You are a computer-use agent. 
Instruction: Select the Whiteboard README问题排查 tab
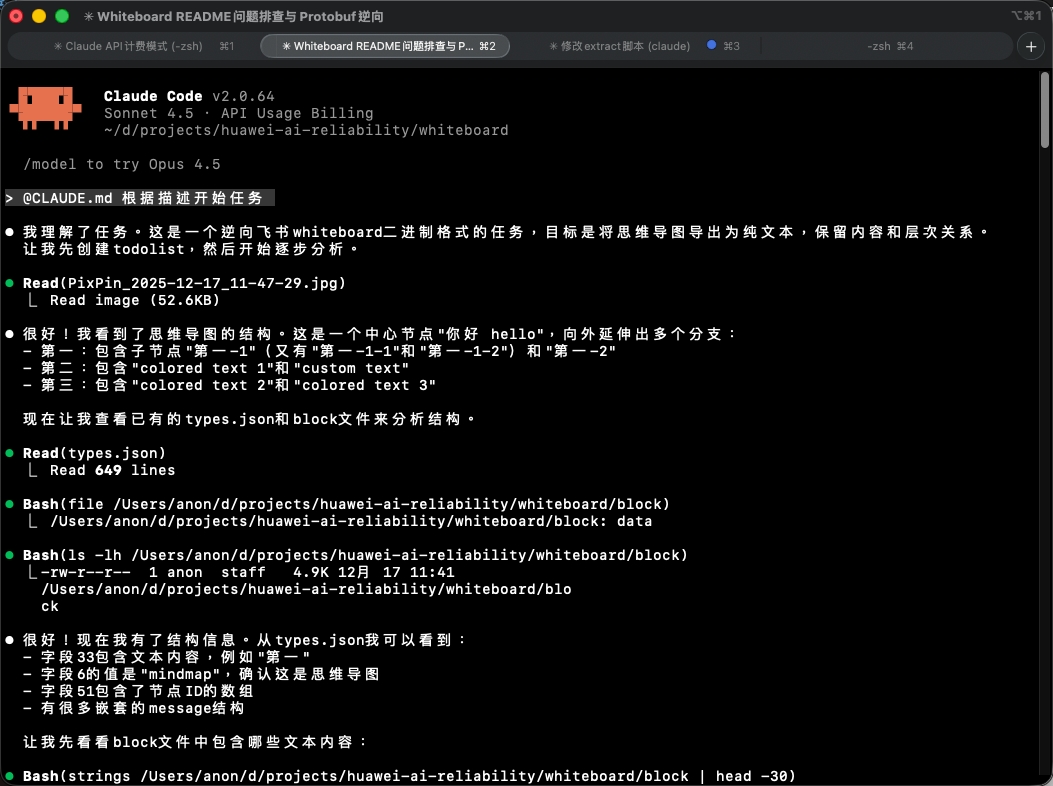click(x=385, y=46)
